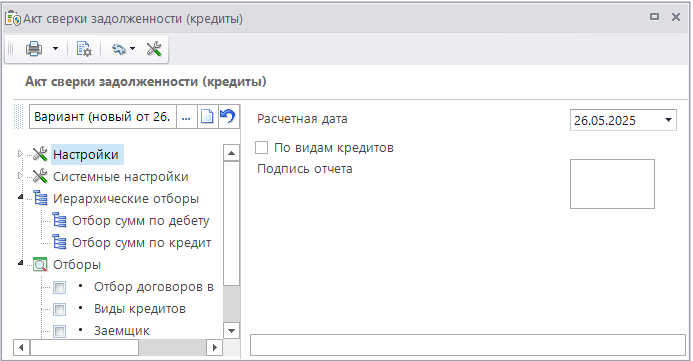This screenshot has width=693, height=361.
Task: Click the Системные настройки wrench icon
Action: click(40, 176)
